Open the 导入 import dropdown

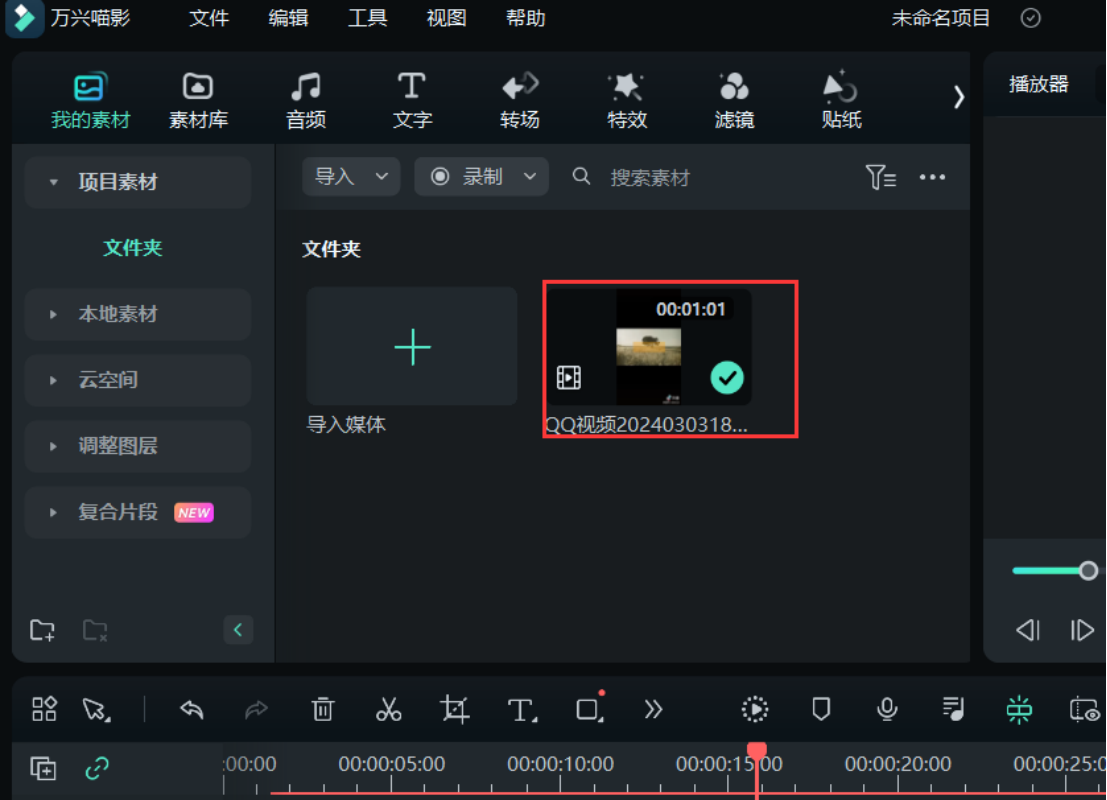[x=351, y=177]
